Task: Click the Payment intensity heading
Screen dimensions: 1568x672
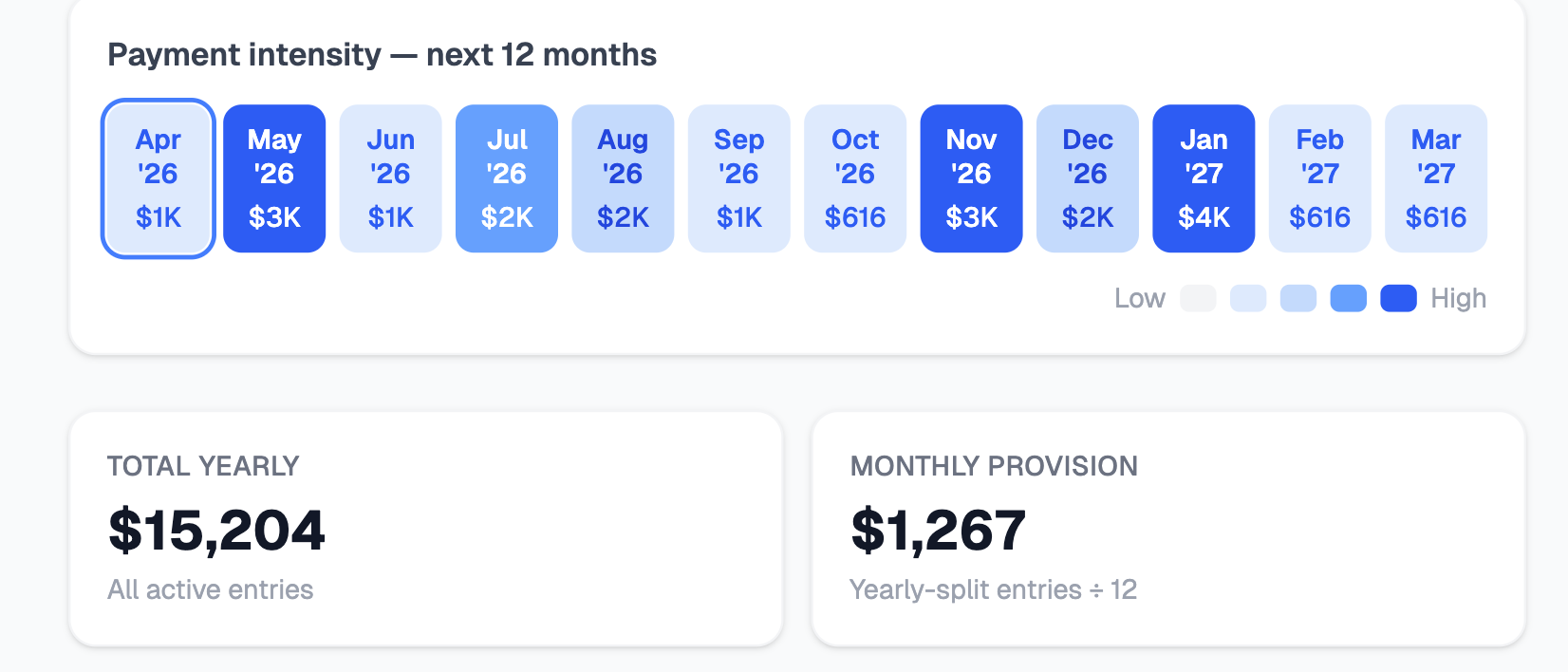Action: (383, 54)
